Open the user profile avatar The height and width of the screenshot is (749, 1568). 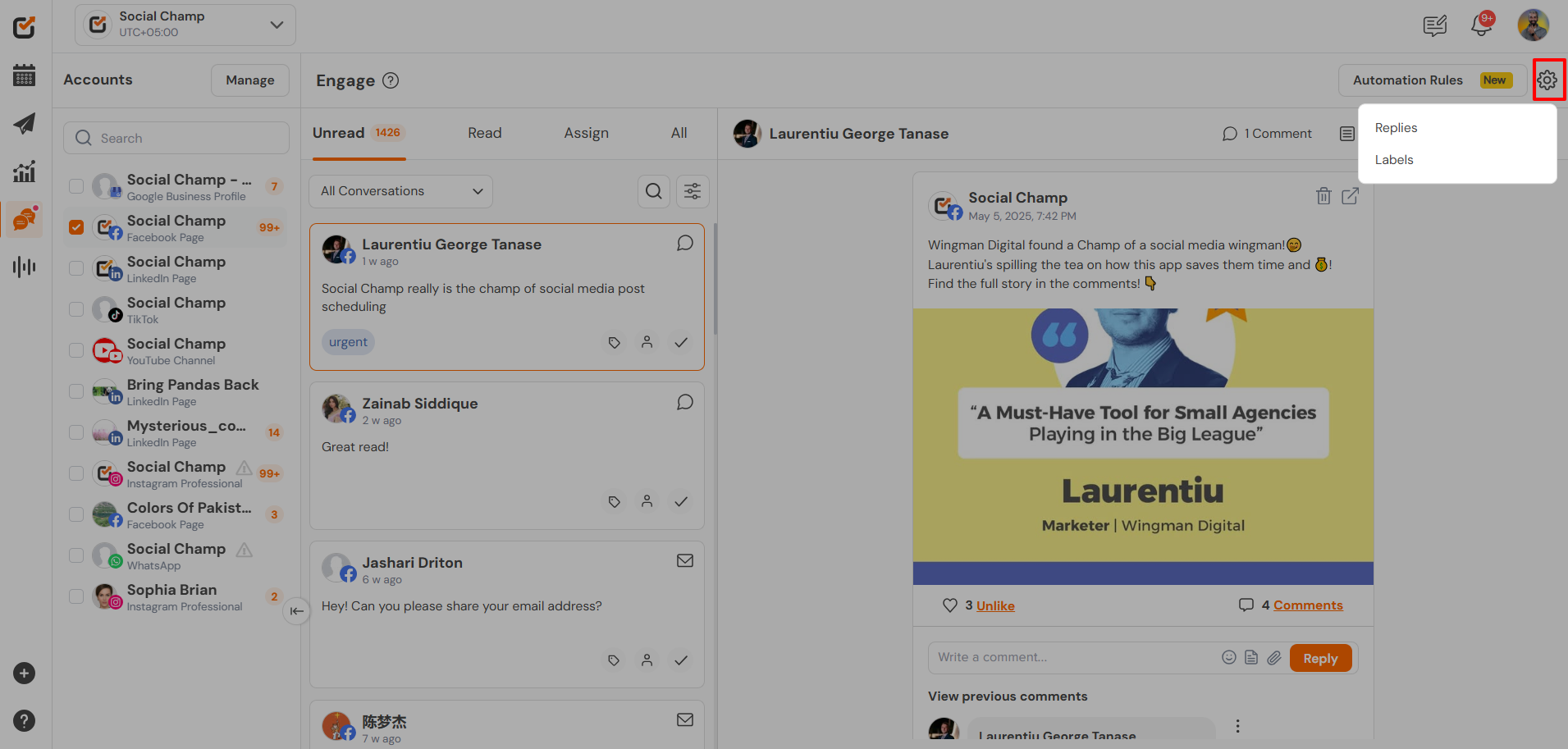(x=1533, y=25)
